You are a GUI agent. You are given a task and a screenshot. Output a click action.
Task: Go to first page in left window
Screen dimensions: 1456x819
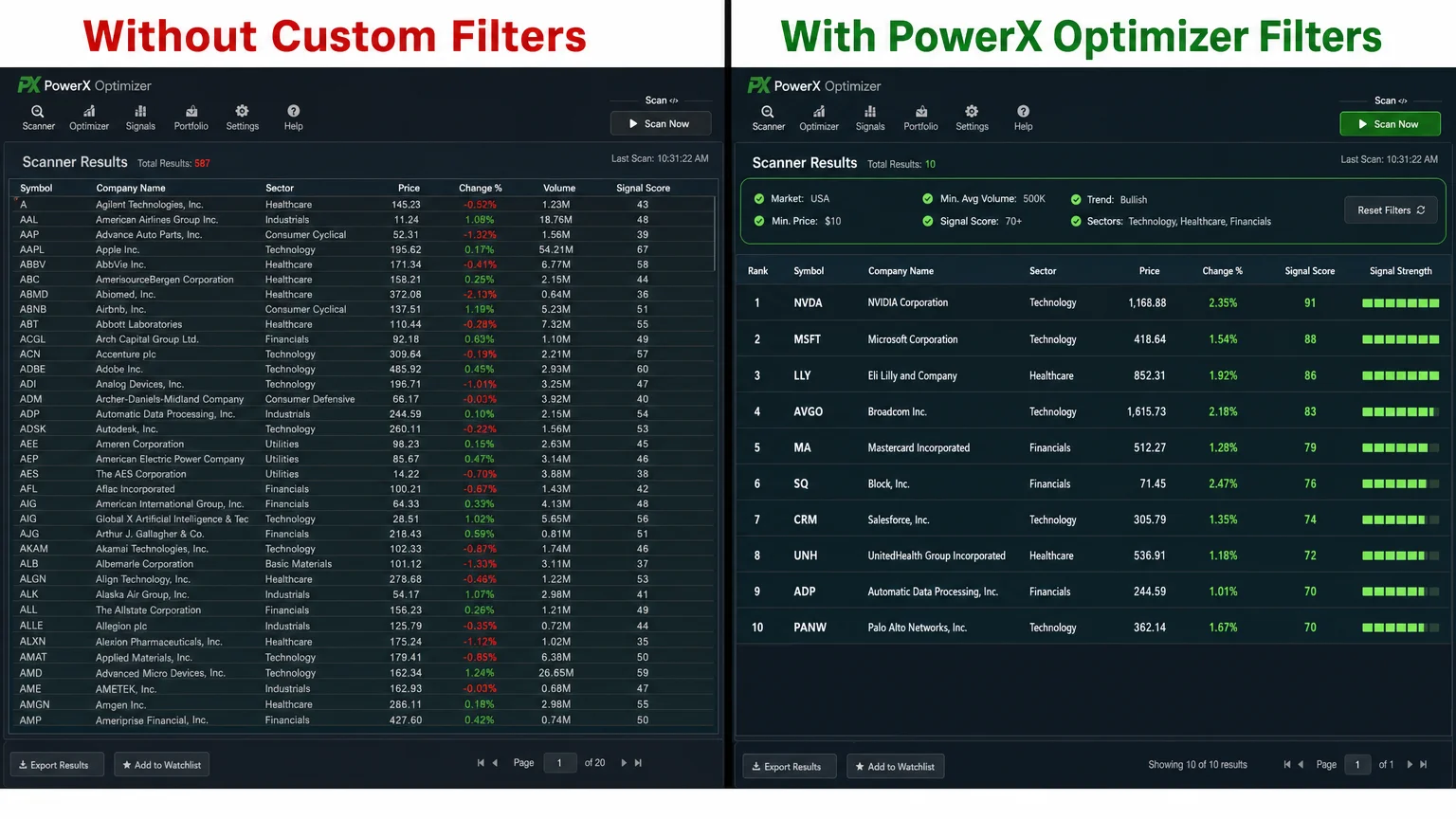tap(481, 763)
